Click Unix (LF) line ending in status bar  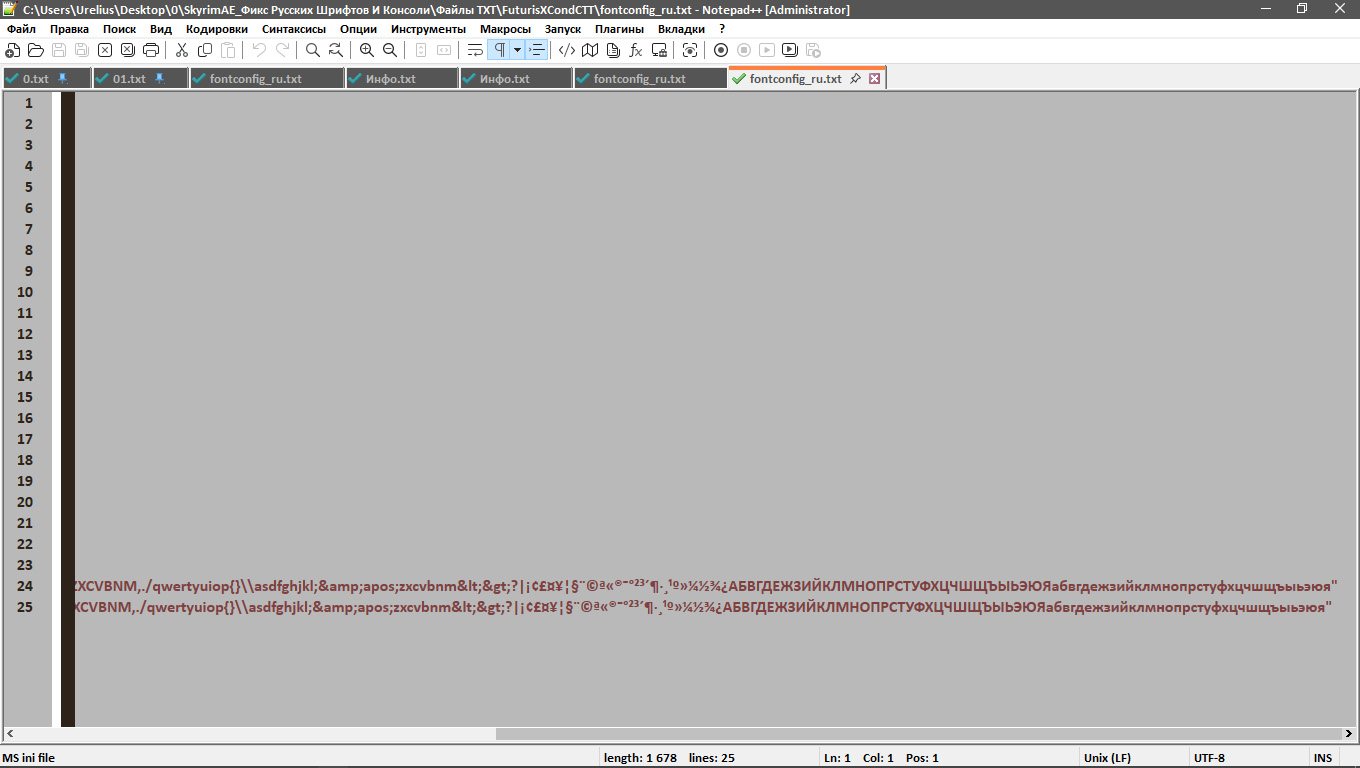tap(1107, 758)
